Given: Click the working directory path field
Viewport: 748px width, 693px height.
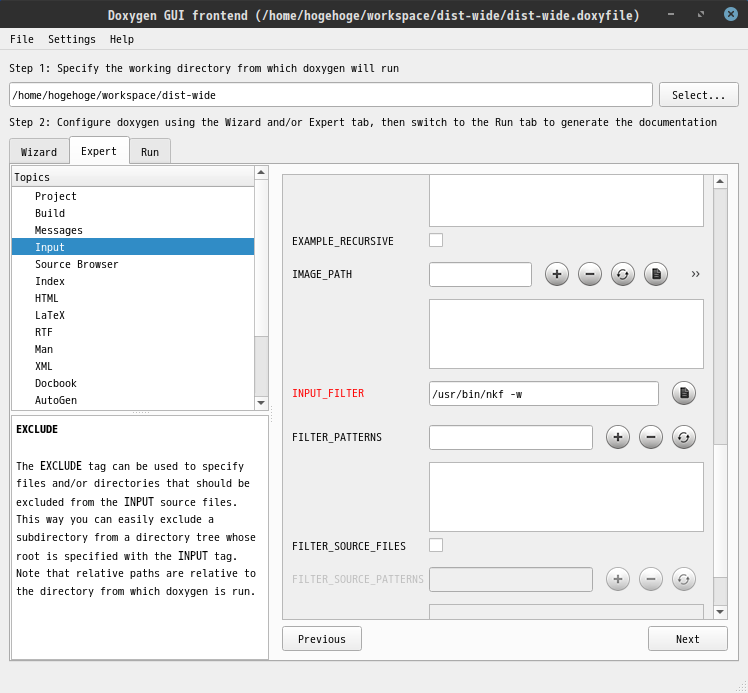Looking at the screenshot, I should coord(331,95).
